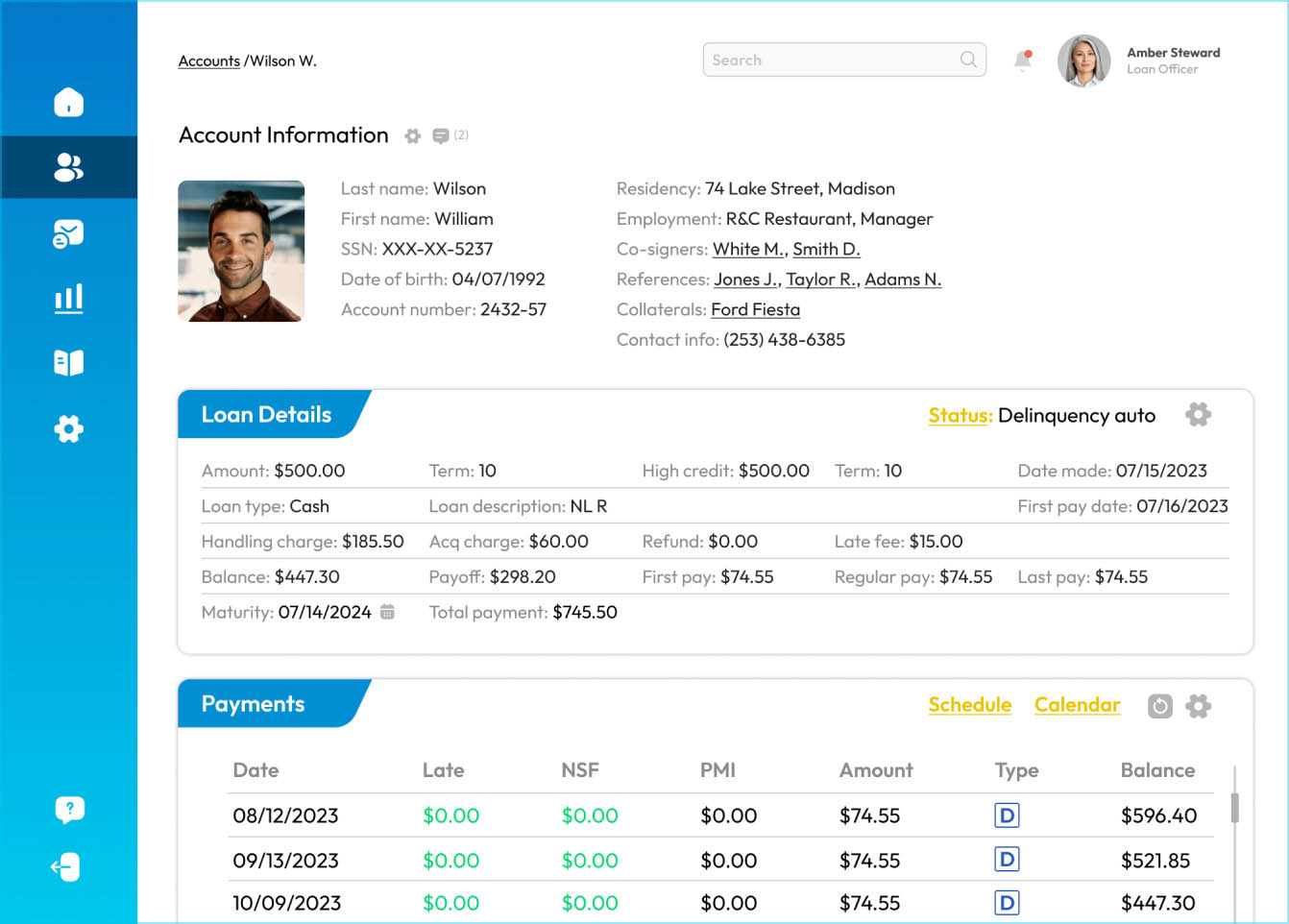Viewport: 1289px width, 924px height.
Task: Open co-signer White M. profile
Action: [747, 249]
